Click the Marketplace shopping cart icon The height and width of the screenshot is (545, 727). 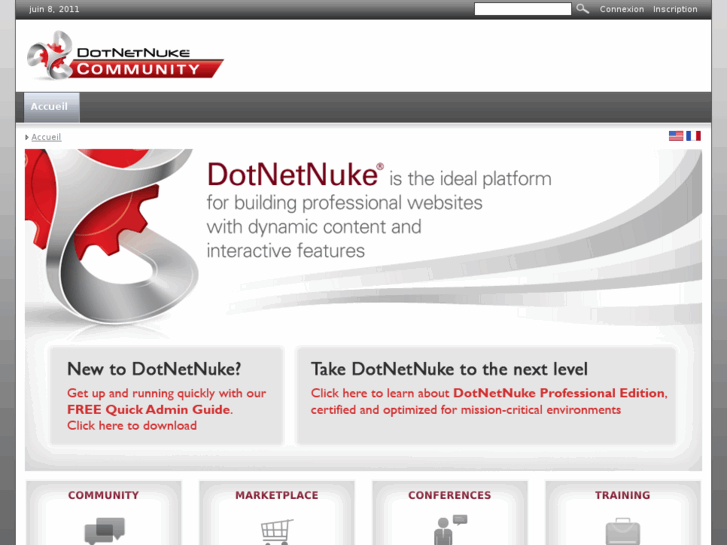[277, 532]
